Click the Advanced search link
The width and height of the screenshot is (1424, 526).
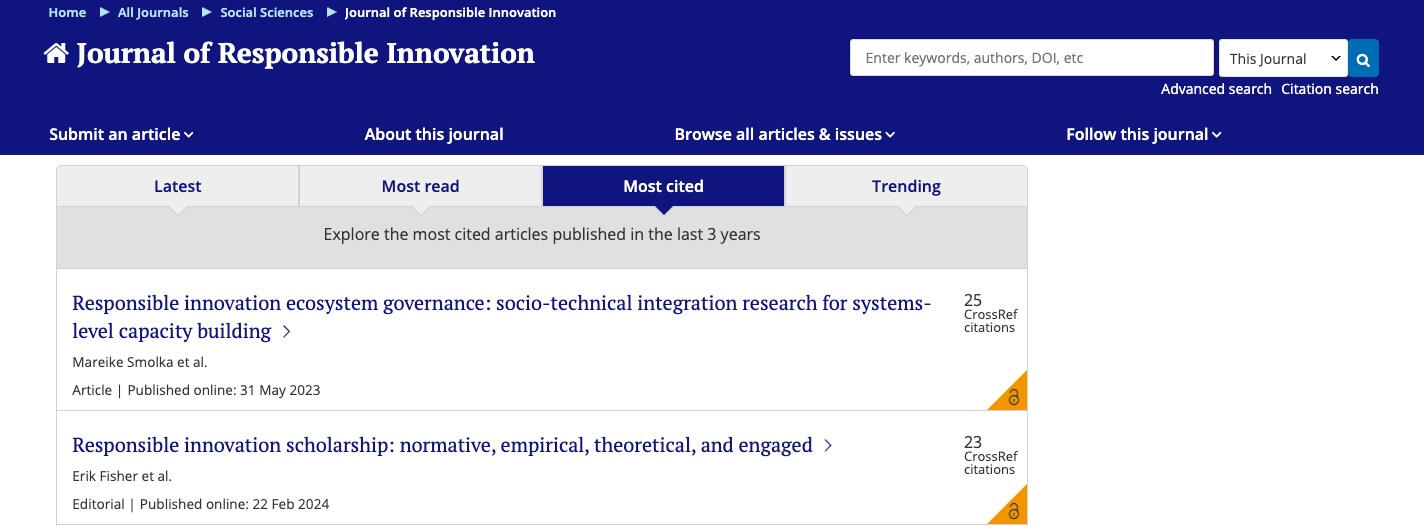pos(1216,89)
